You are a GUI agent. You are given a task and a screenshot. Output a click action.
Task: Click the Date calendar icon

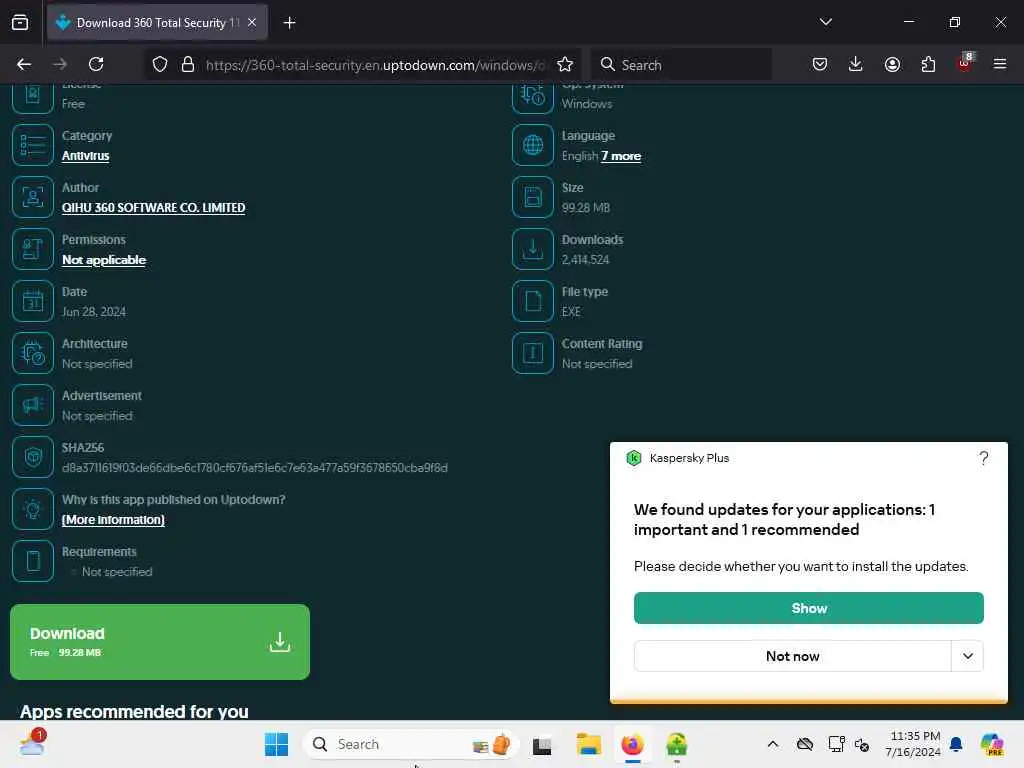point(33,301)
